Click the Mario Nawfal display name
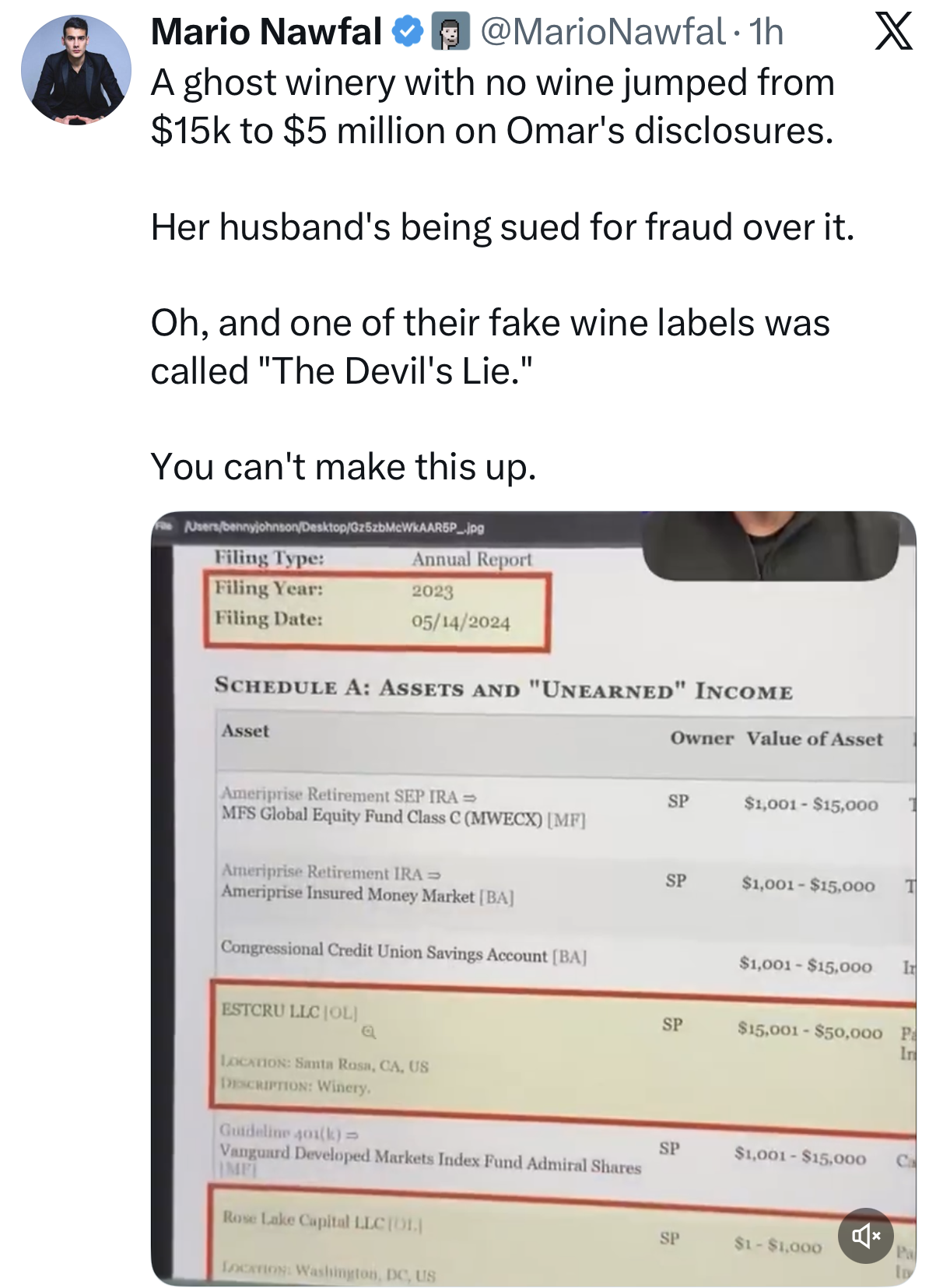Viewport: 929px width, 1288px height. (x=265, y=33)
